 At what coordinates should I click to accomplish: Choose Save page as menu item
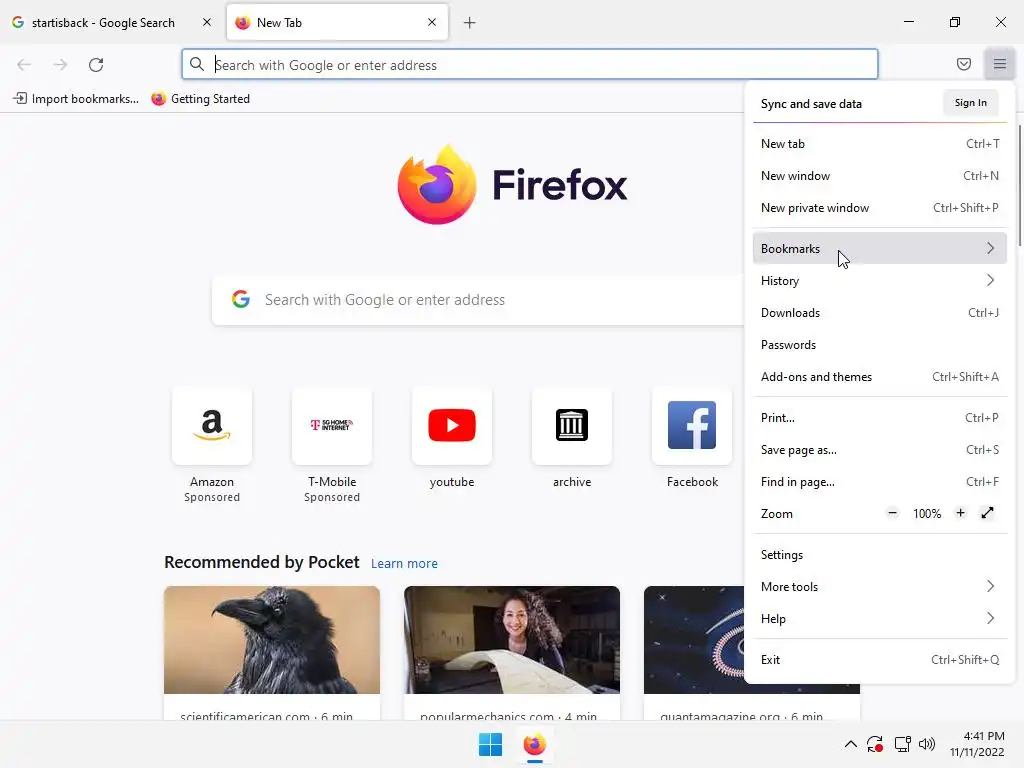click(x=879, y=449)
